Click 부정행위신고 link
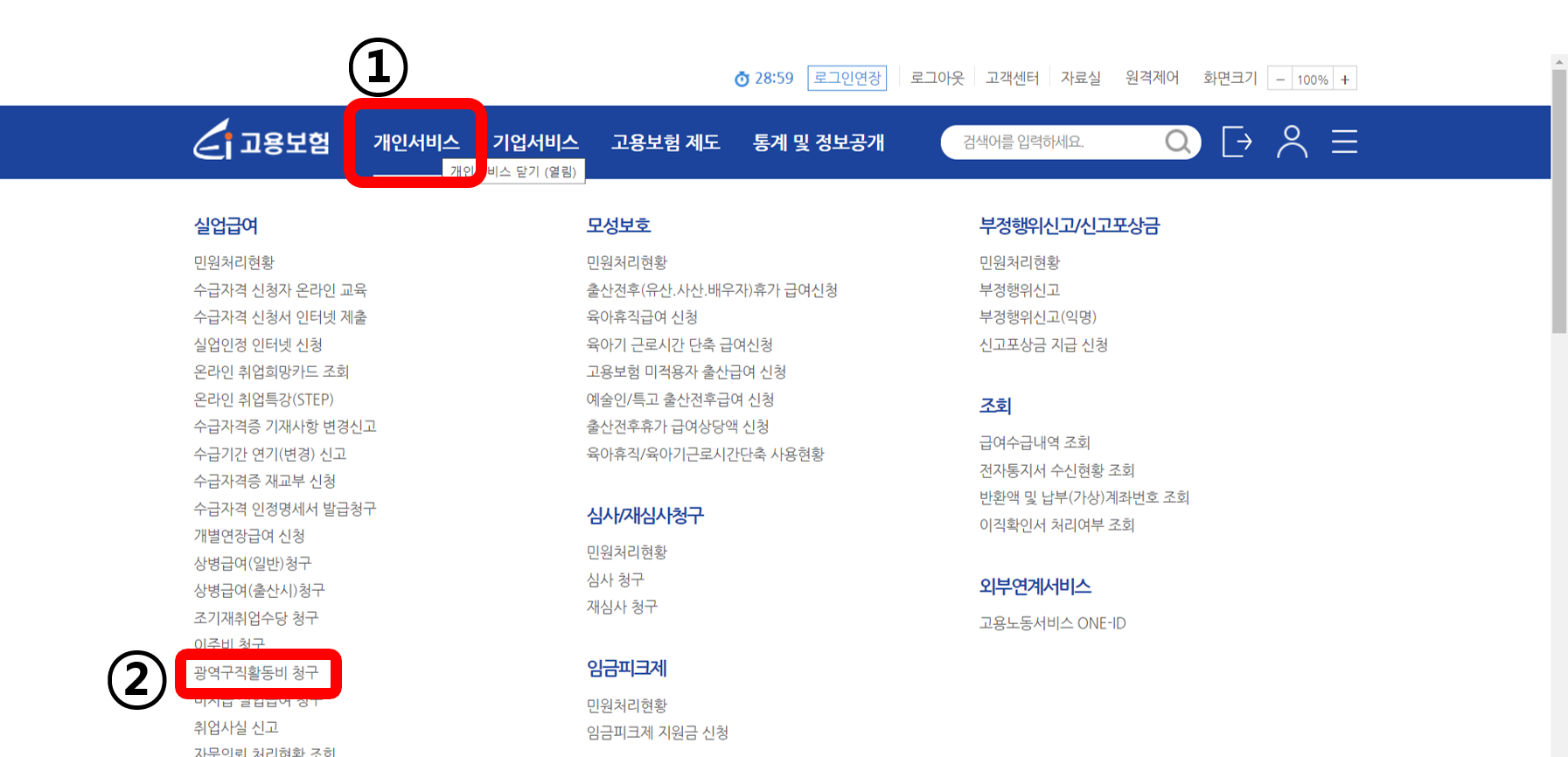 pos(1020,289)
